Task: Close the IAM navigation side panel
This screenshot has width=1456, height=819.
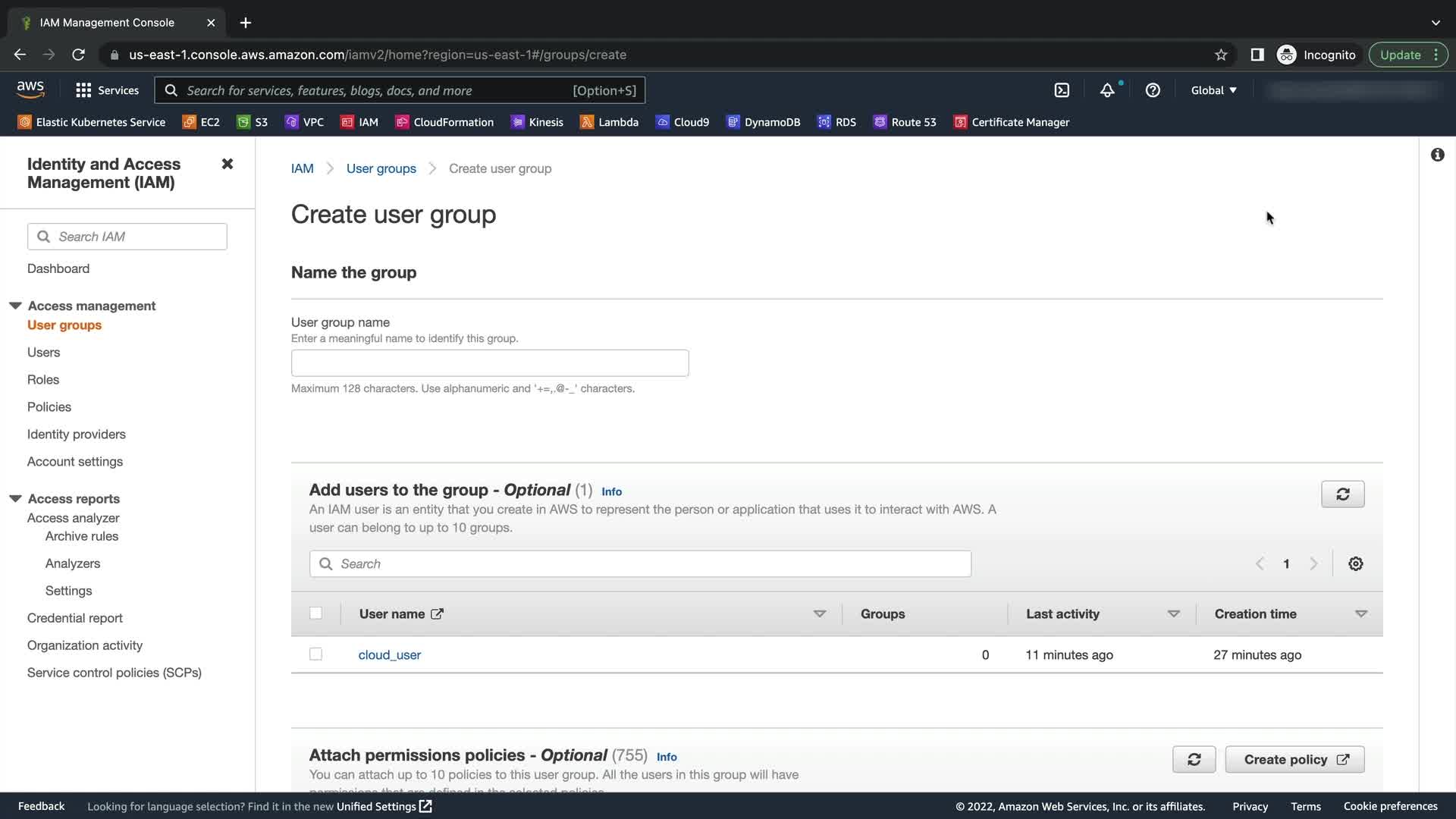Action: click(x=227, y=164)
